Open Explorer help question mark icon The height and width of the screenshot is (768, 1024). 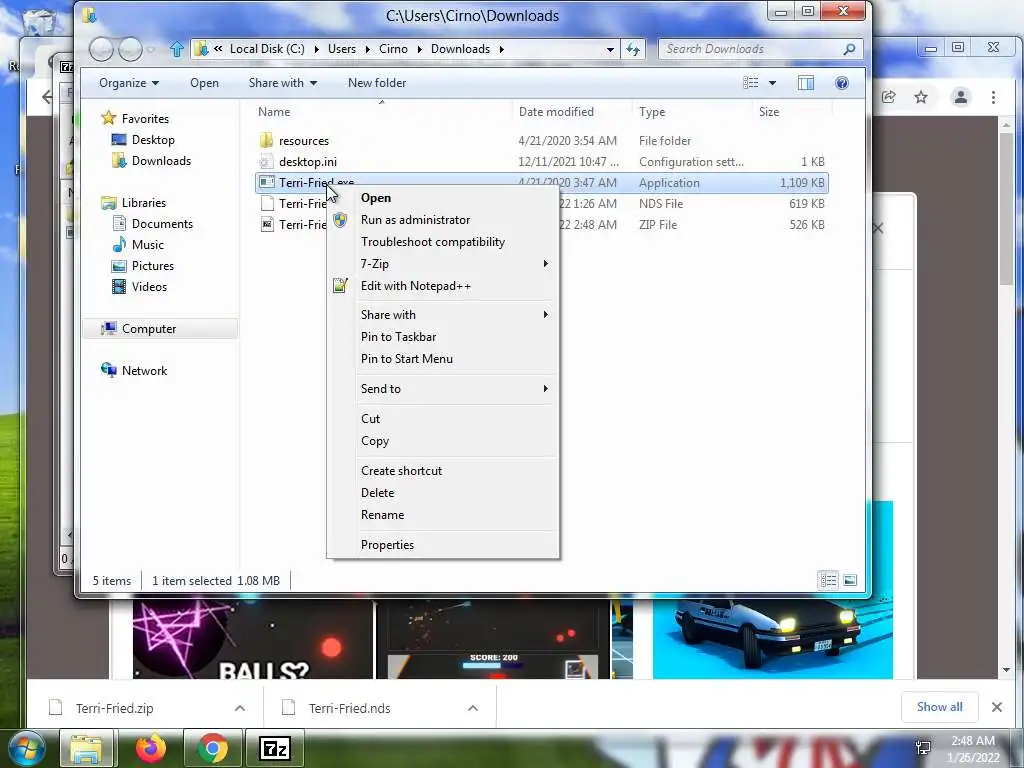click(x=842, y=83)
